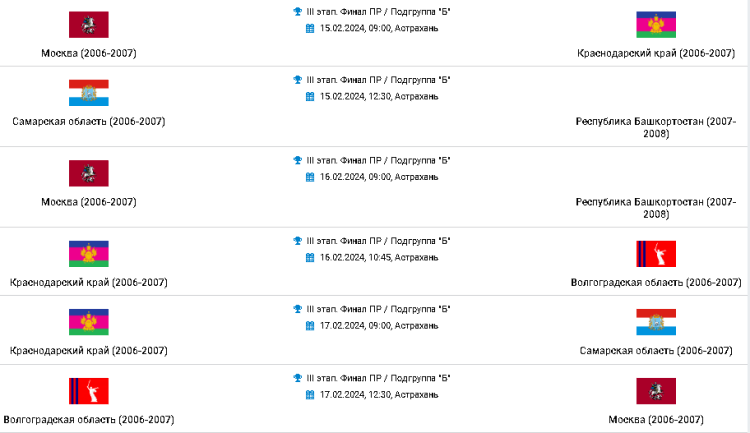Click the stage label above 16.02.2024, 09:00
750x433 pixels.
(378, 160)
